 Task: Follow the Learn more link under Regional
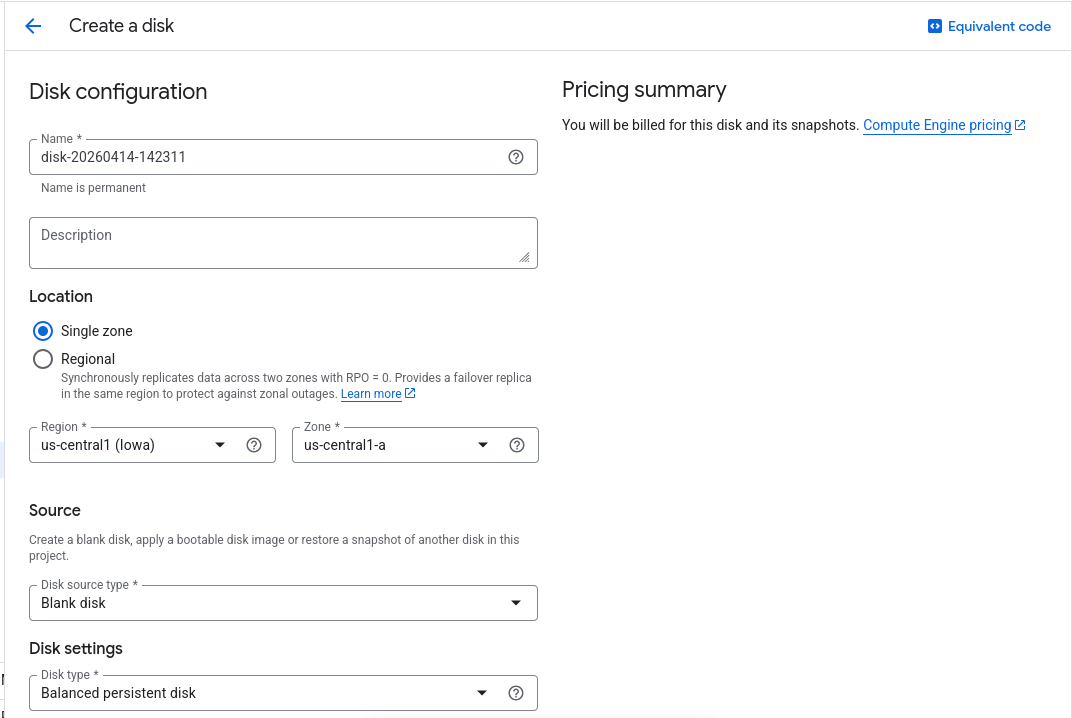click(370, 394)
